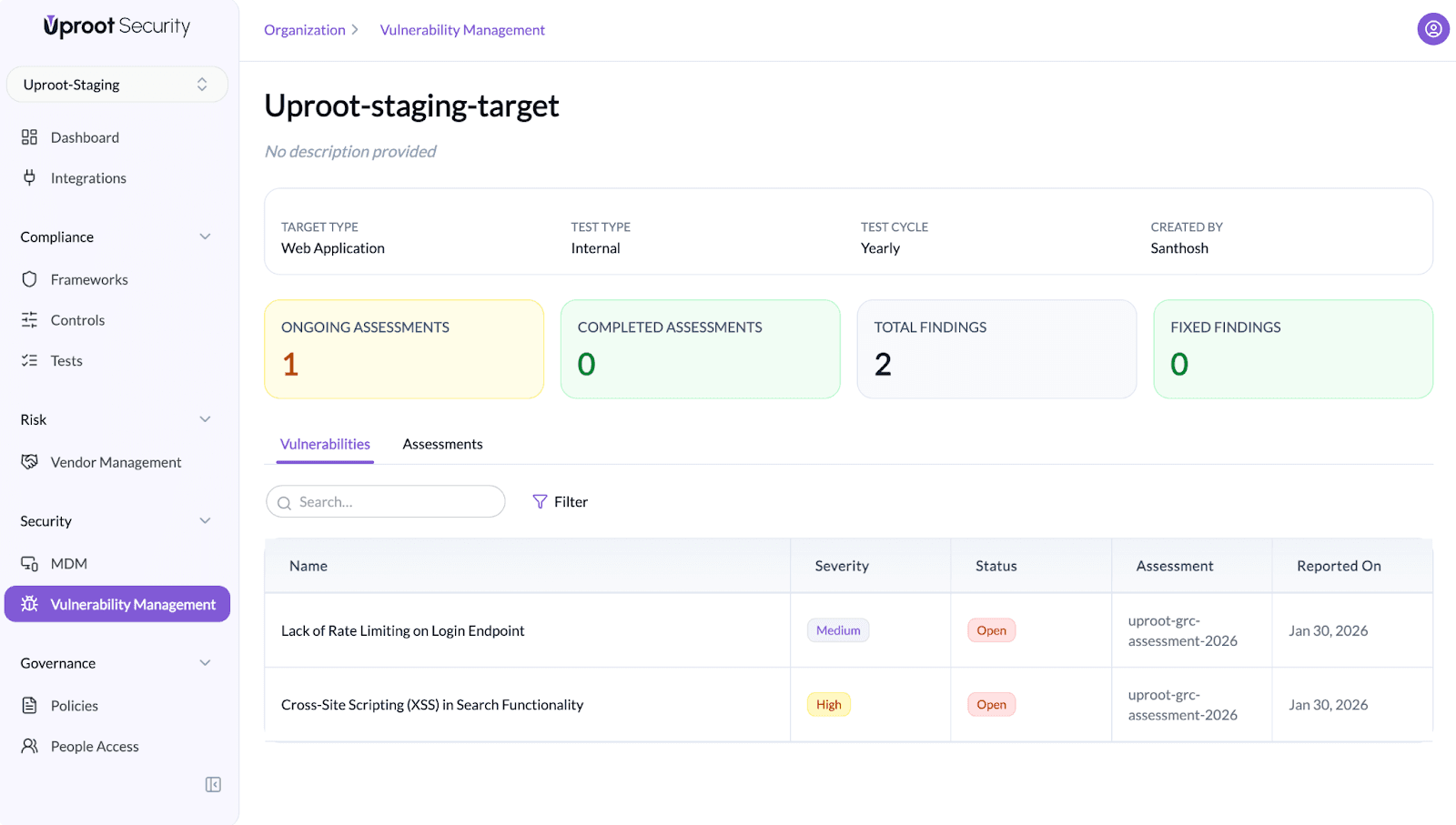Open the Uproot-Staging organization switcher

pos(116,85)
